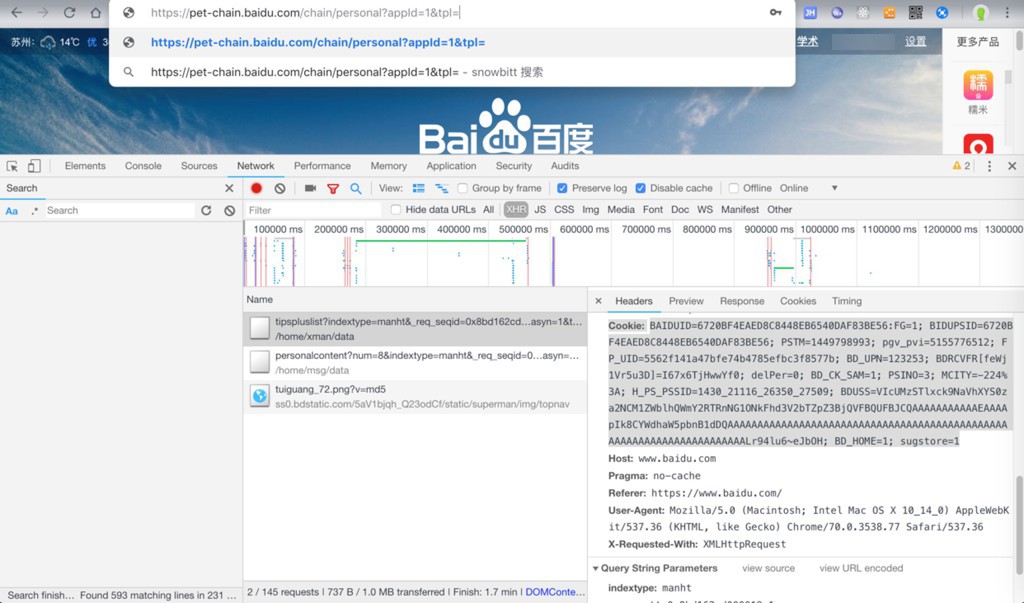Open the Online throttling dropdown arrow
Viewport: 1024px width, 603px height.
pos(834,188)
